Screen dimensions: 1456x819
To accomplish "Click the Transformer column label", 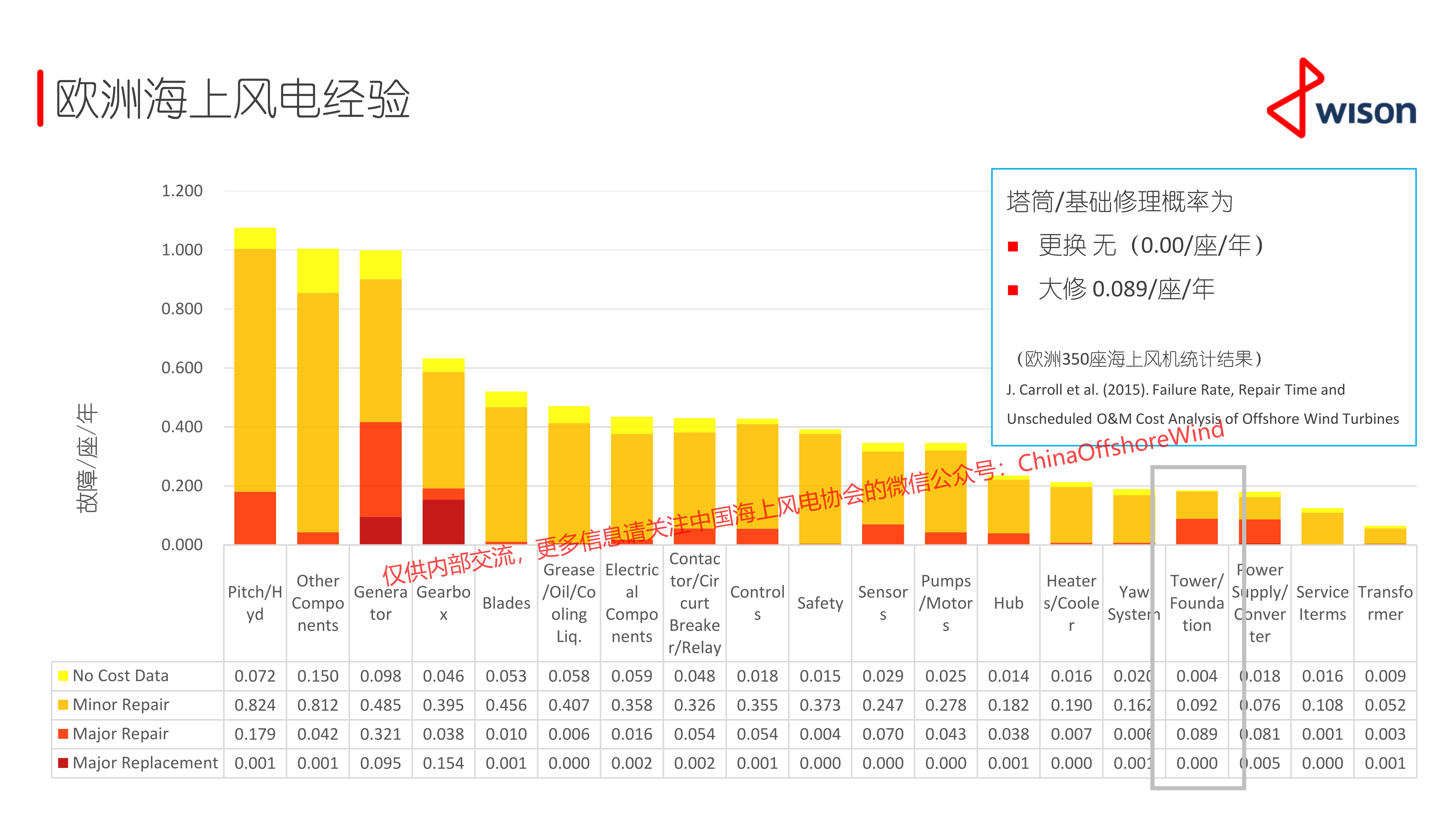I will (x=1385, y=603).
